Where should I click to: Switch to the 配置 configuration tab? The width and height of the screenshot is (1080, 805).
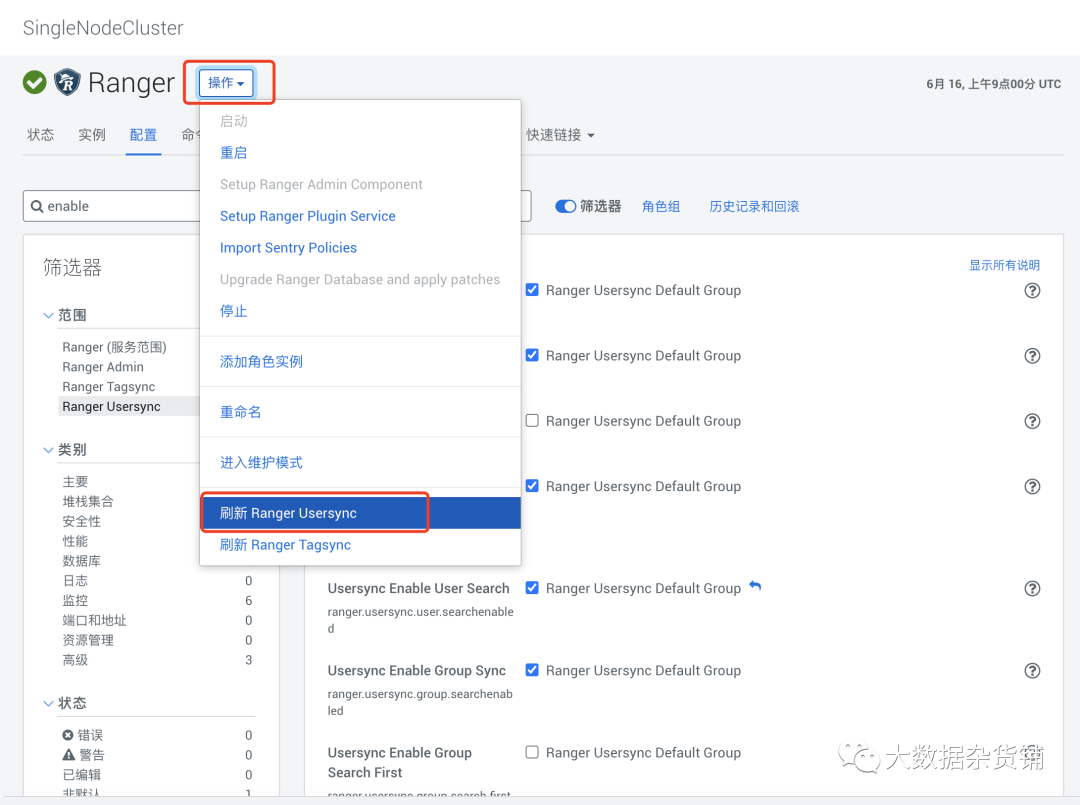coord(143,135)
